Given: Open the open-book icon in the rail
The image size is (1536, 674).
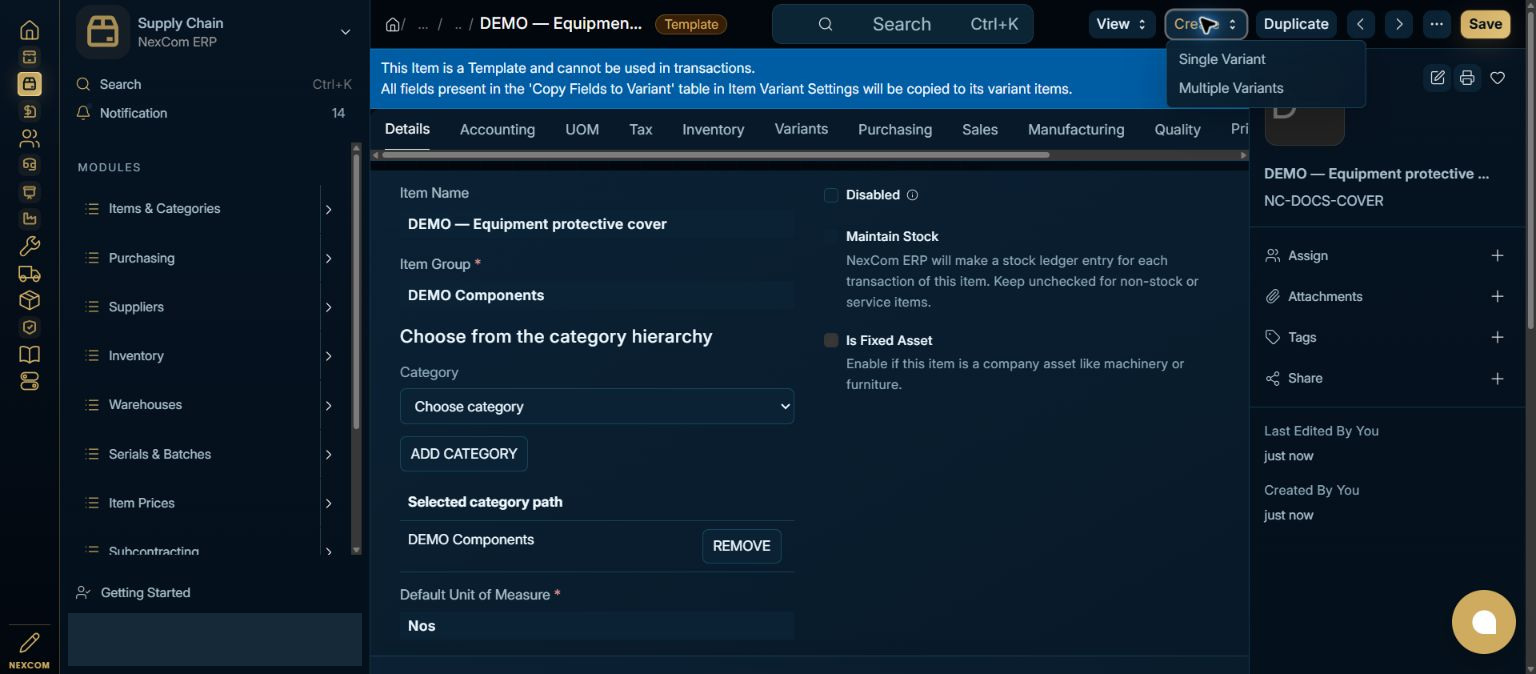Looking at the screenshot, I should (x=29, y=354).
